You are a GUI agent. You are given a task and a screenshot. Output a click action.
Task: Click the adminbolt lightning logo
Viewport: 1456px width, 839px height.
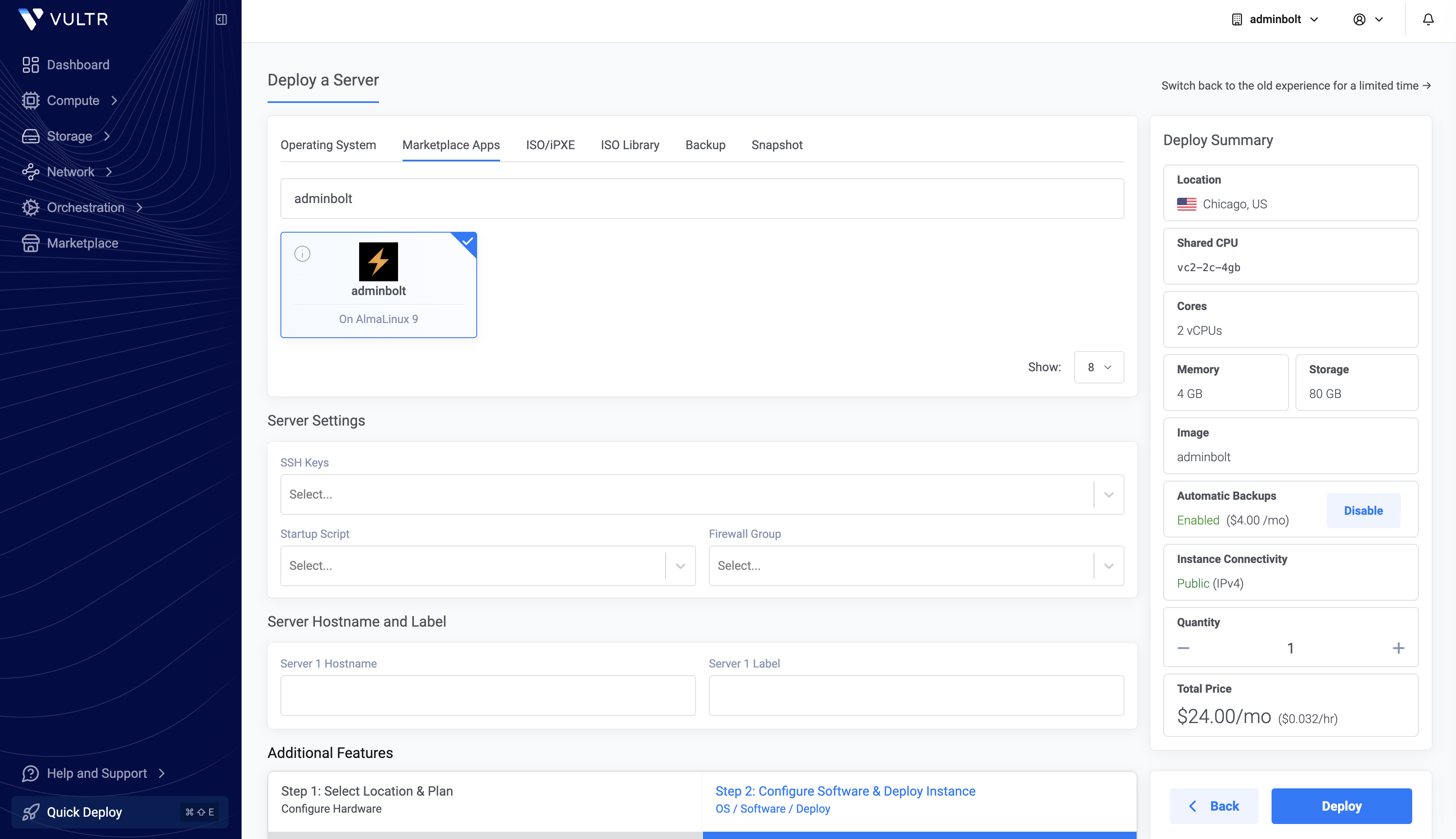point(379,261)
